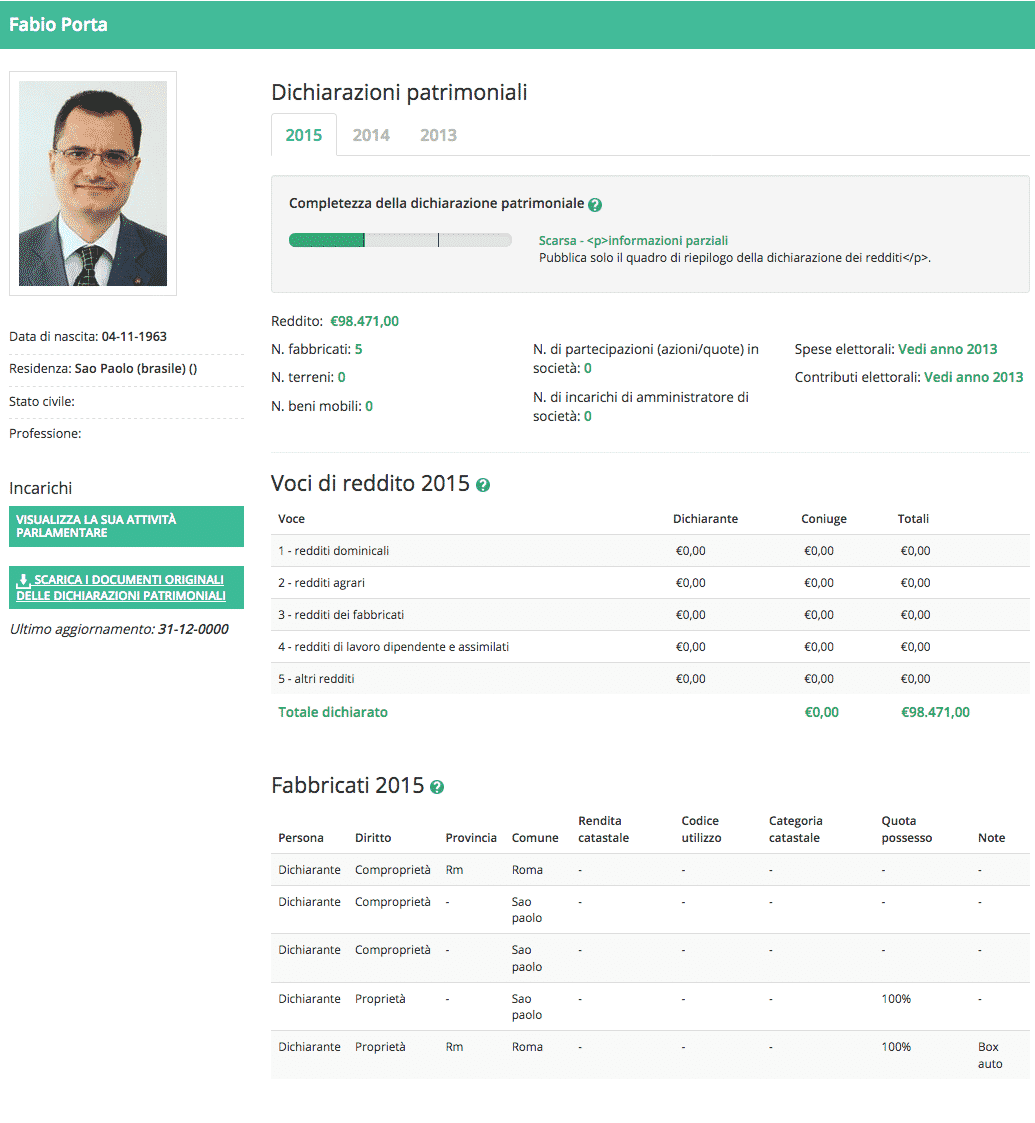Image resolution: width=1035 pixels, height=1123 pixels.
Task: Download original documents delle dichiarazioni patrimoniali
Action: (126, 587)
